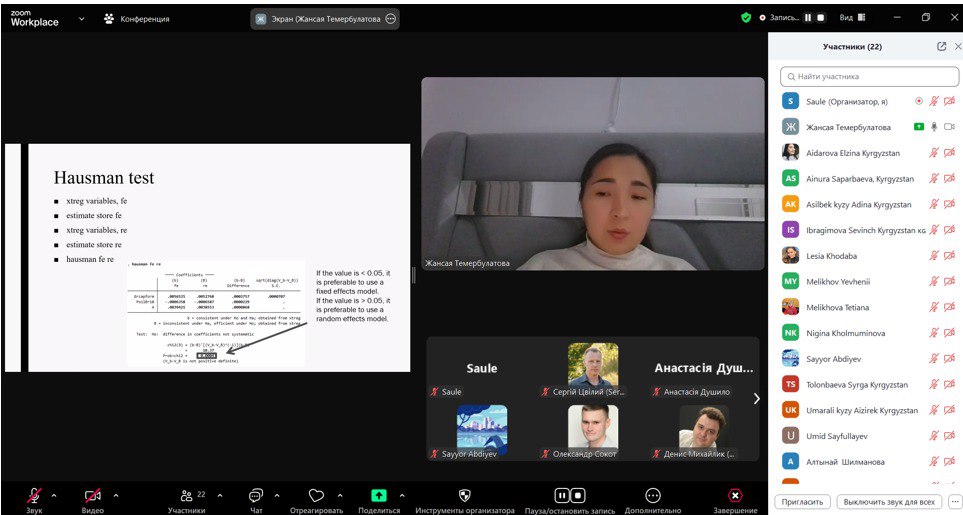Click the green Поделиться share screen icon
Screen dimensions: 963x515
[x=379, y=495]
